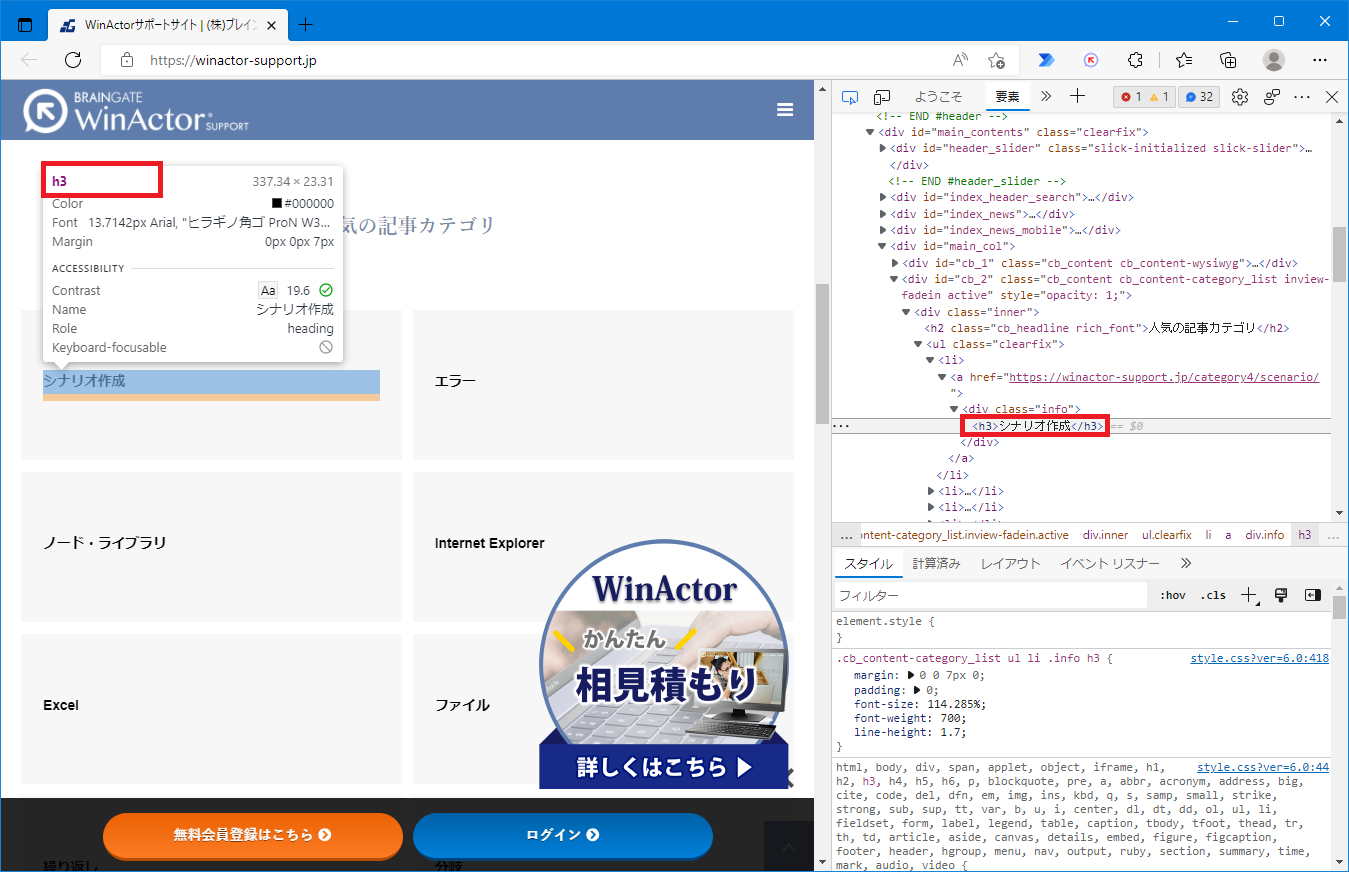Open the DevTools settings gear
Screen dimensions: 1349x872
(x=1239, y=96)
